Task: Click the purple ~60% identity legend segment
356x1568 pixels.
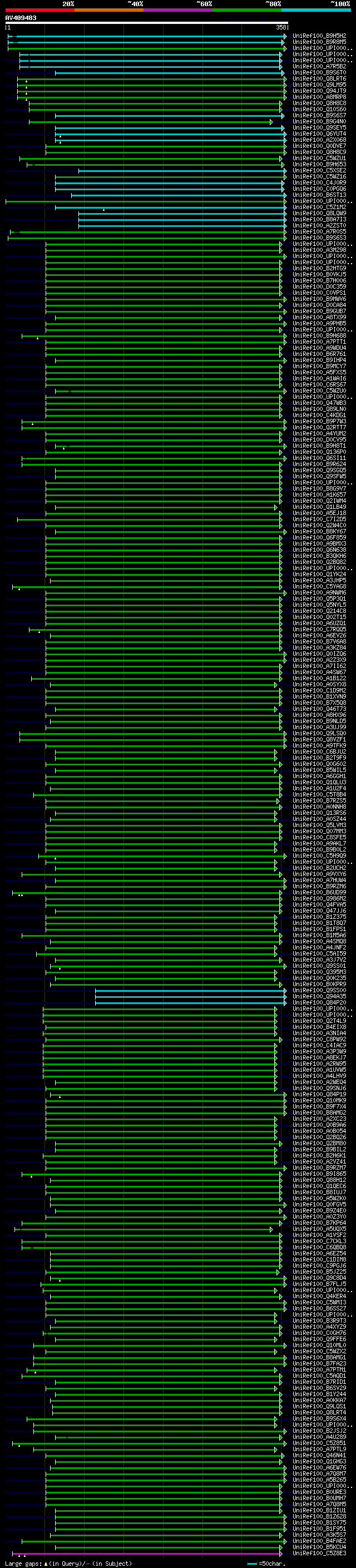Action: click(x=179, y=10)
